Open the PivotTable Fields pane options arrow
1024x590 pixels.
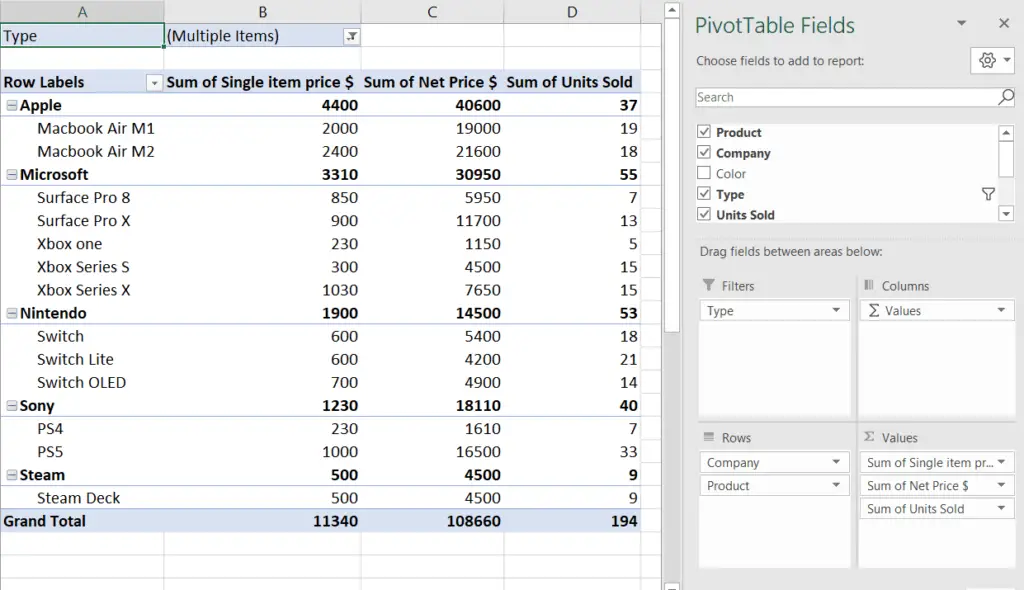tap(961, 23)
